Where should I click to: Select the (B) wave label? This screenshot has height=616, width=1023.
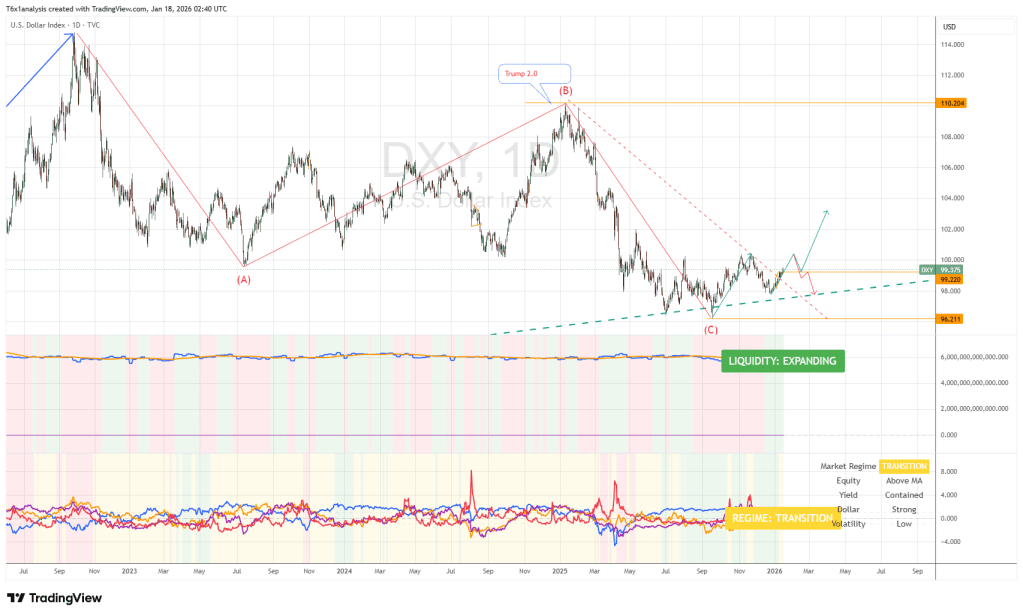click(x=566, y=91)
